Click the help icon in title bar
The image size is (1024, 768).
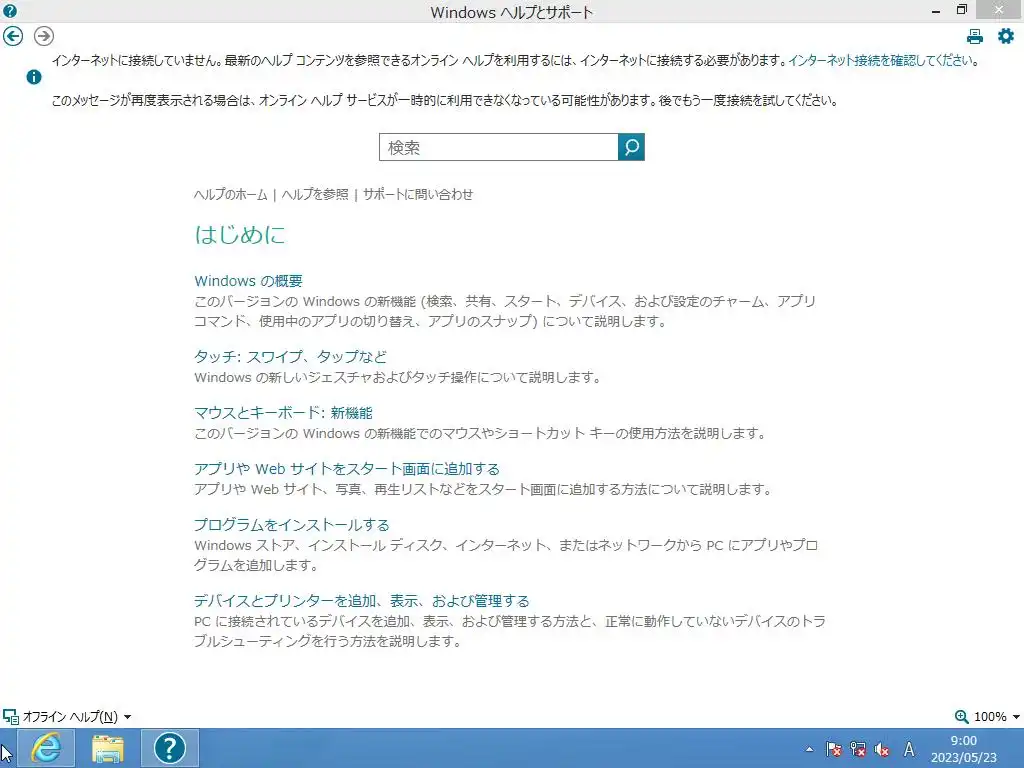coord(10,10)
